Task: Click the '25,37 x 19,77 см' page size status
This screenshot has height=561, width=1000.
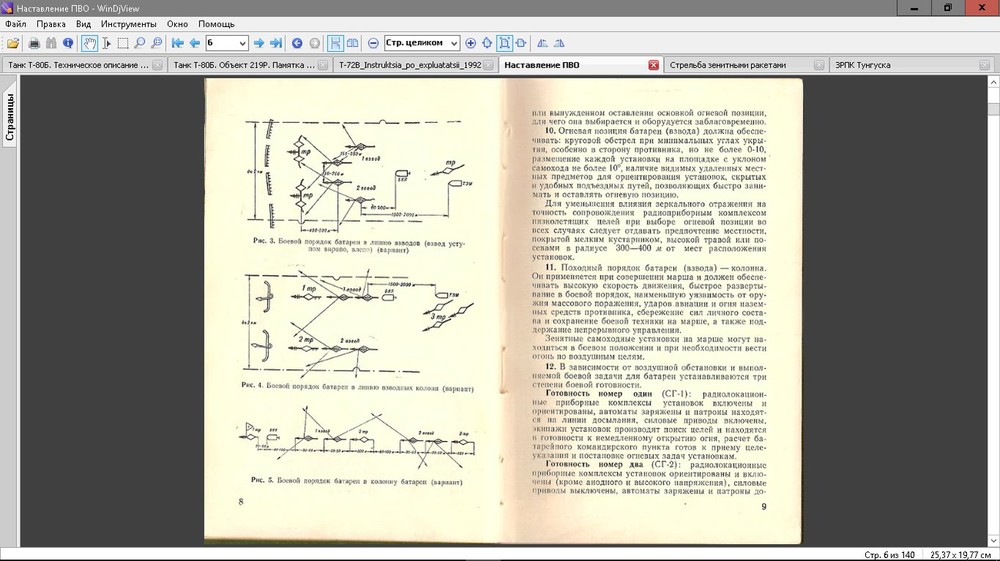Action: click(x=960, y=555)
